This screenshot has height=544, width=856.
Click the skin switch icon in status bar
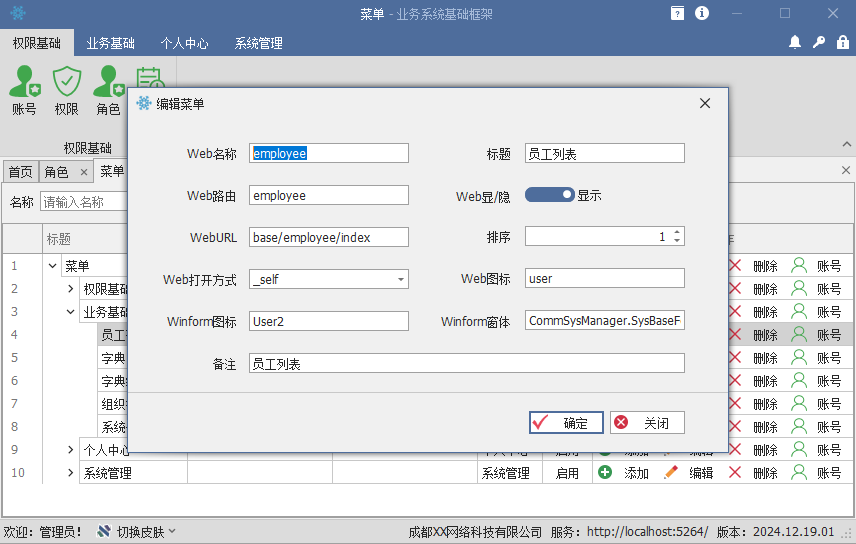coord(104,531)
